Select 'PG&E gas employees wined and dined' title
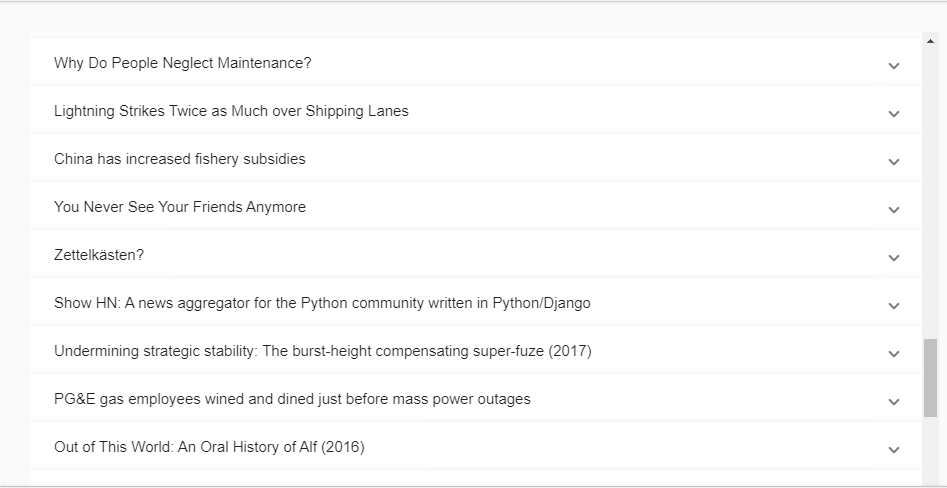The height and width of the screenshot is (488, 947). click(292, 399)
